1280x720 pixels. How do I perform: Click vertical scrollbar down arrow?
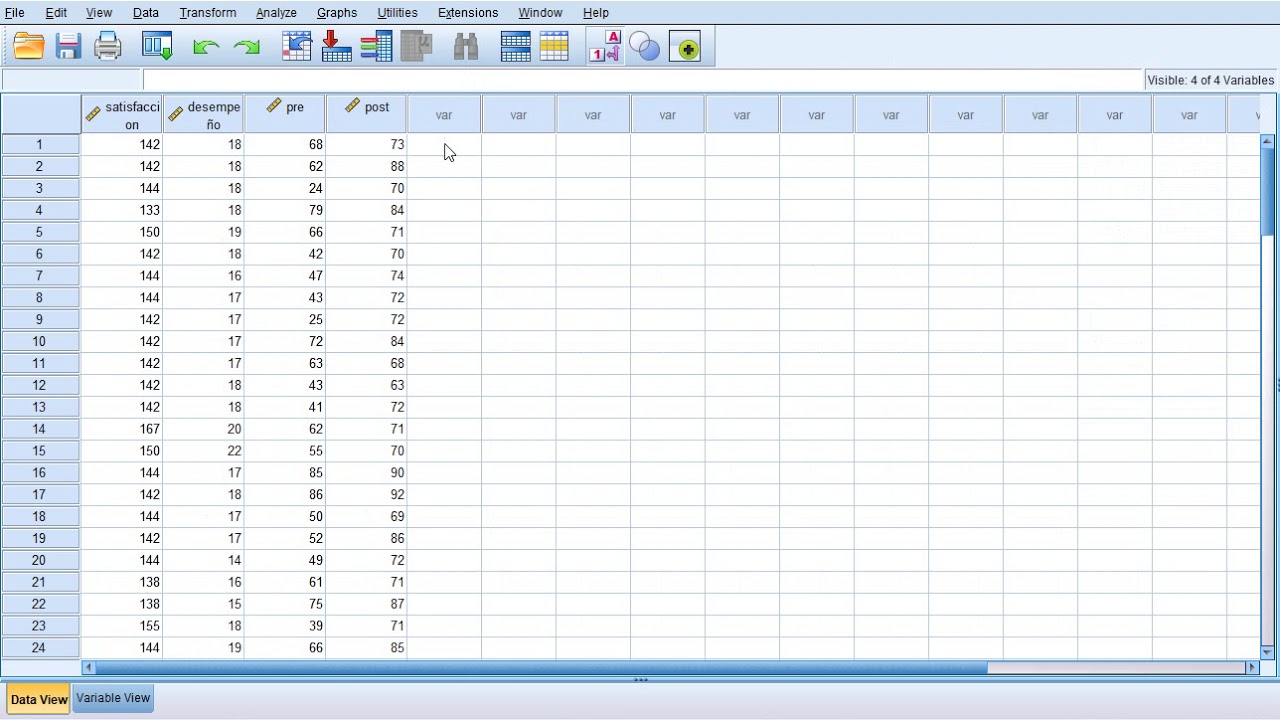1268,652
